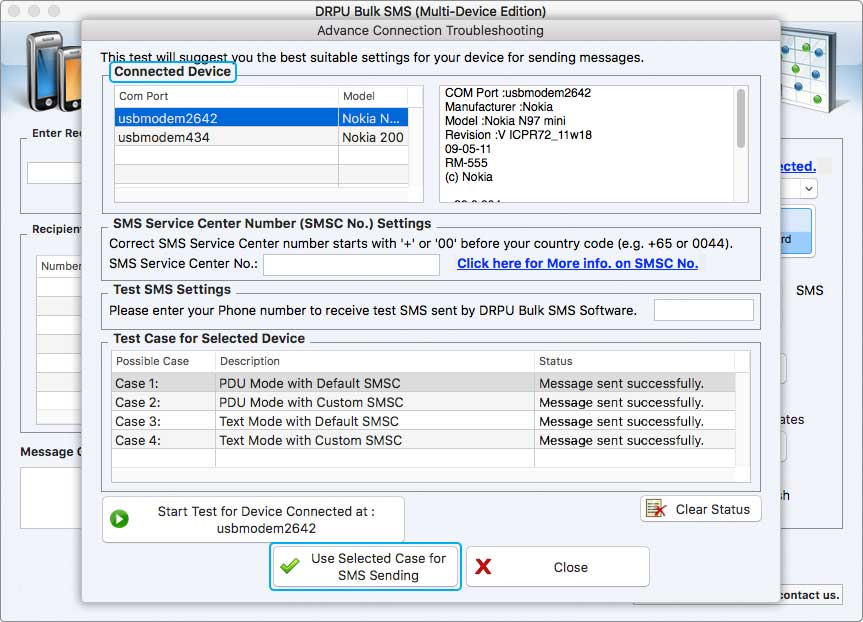Screen dimensions: 863x622
Task: Open Click here for More info on SMSC No.
Action: click(x=577, y=263)
